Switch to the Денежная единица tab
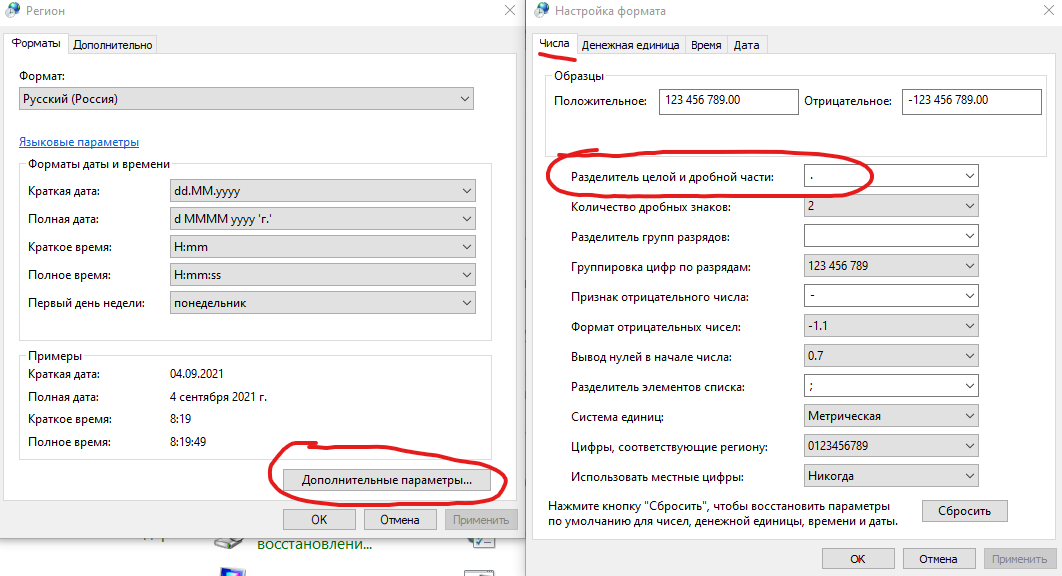This screenshot has width=1062, height=576. (x=630, y=45)
